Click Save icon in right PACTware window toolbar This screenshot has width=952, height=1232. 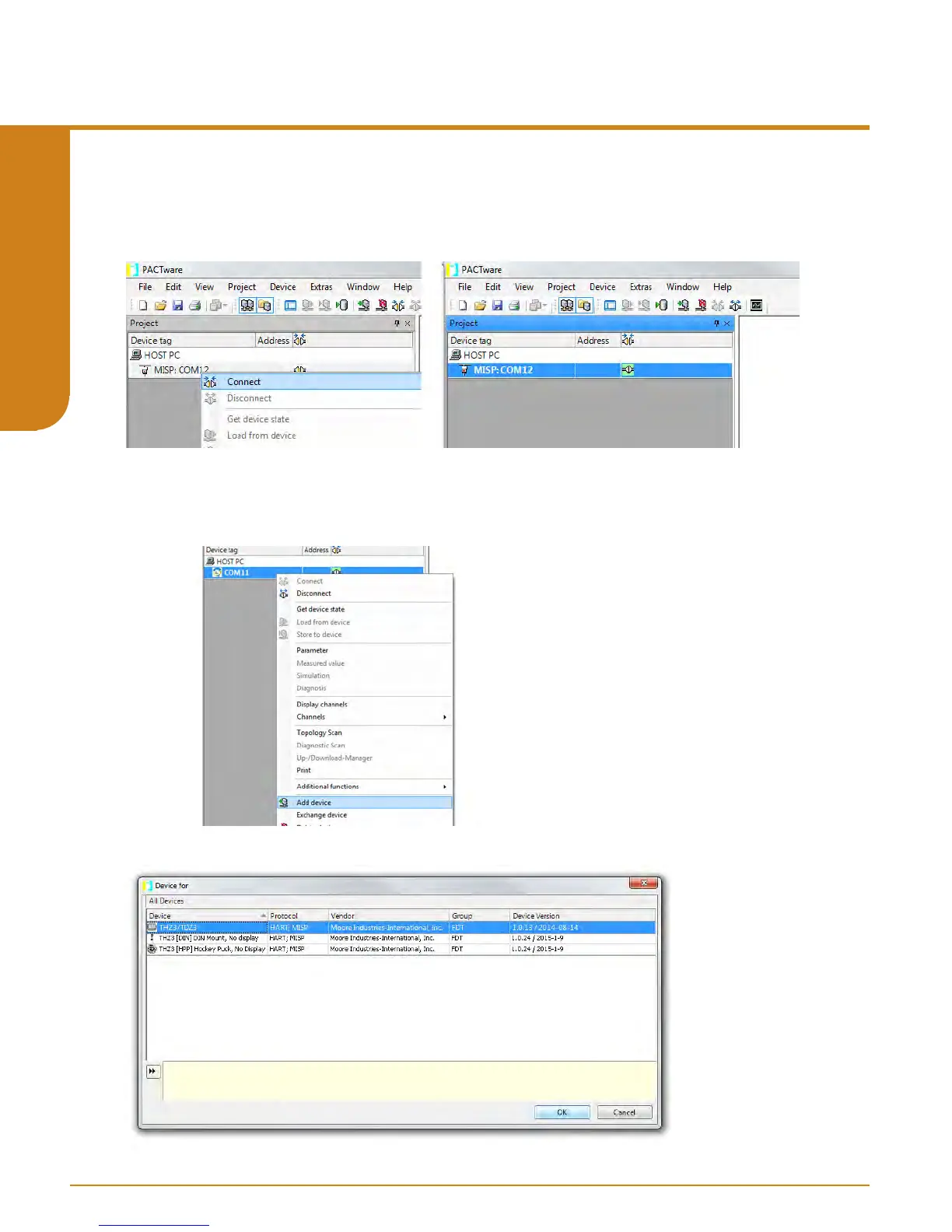pos(497,306)
